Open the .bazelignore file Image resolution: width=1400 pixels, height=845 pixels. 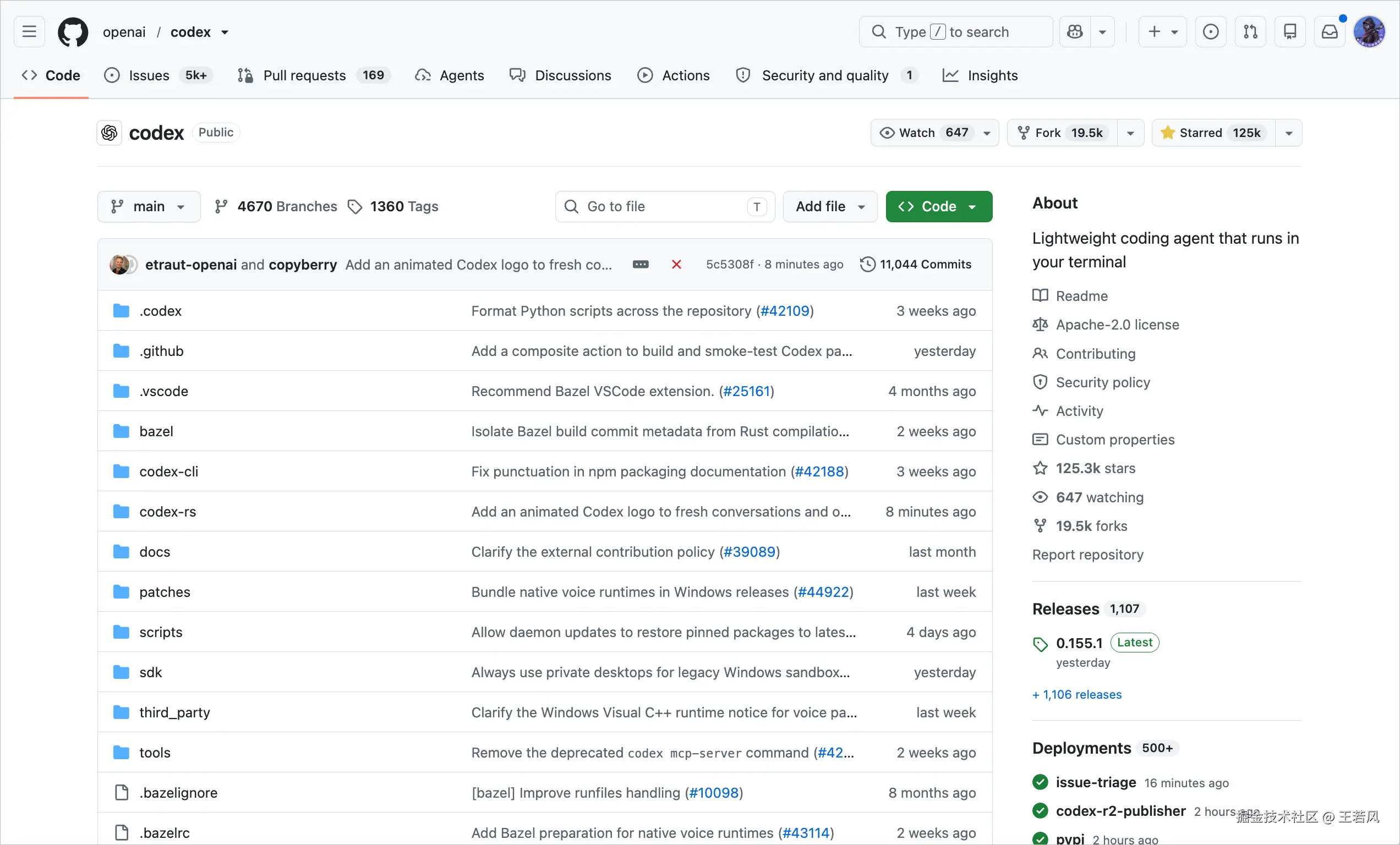click(x=178, y=793)
